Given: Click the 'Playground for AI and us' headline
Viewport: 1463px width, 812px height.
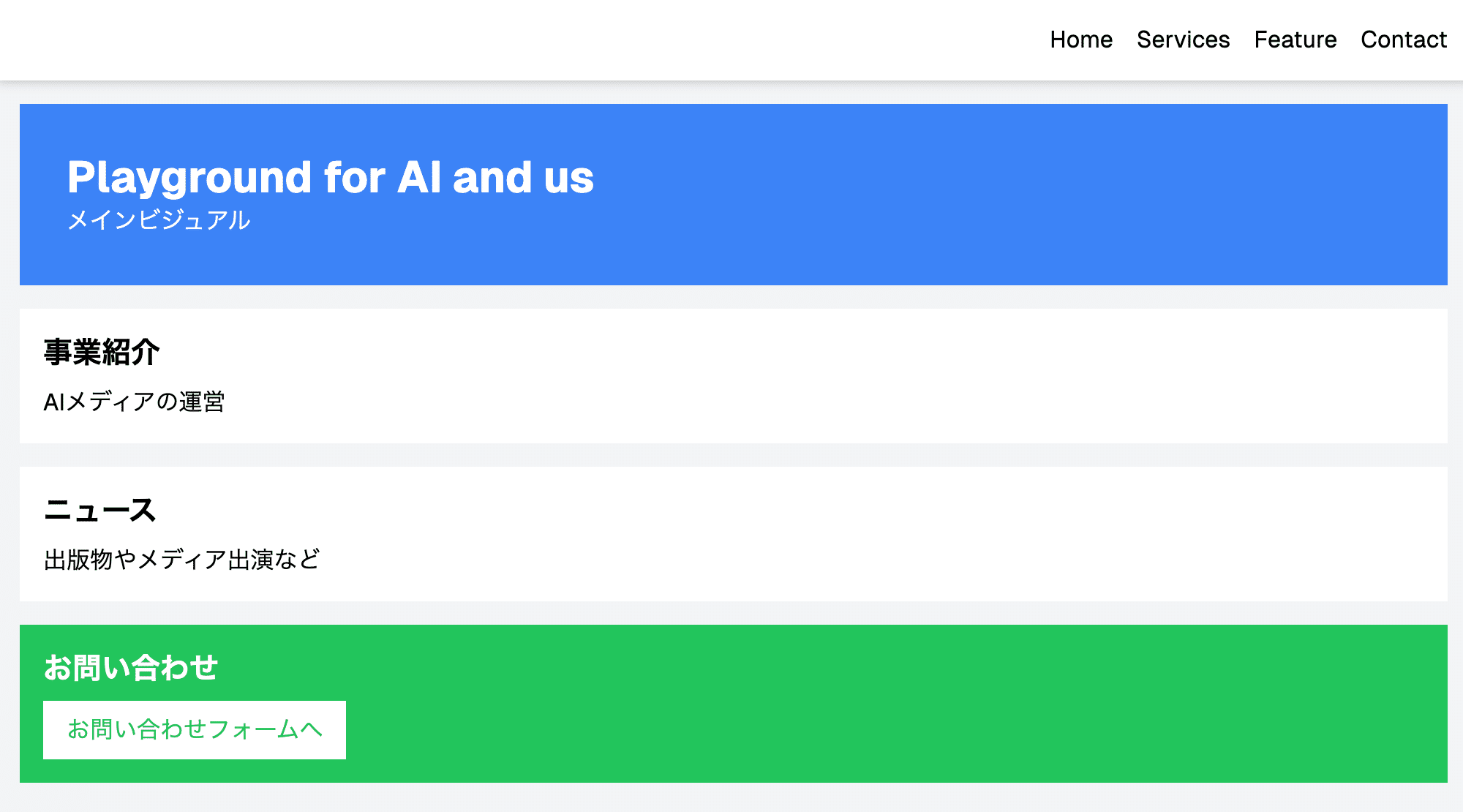Looking at the screenshot, I should click(331, 178).
